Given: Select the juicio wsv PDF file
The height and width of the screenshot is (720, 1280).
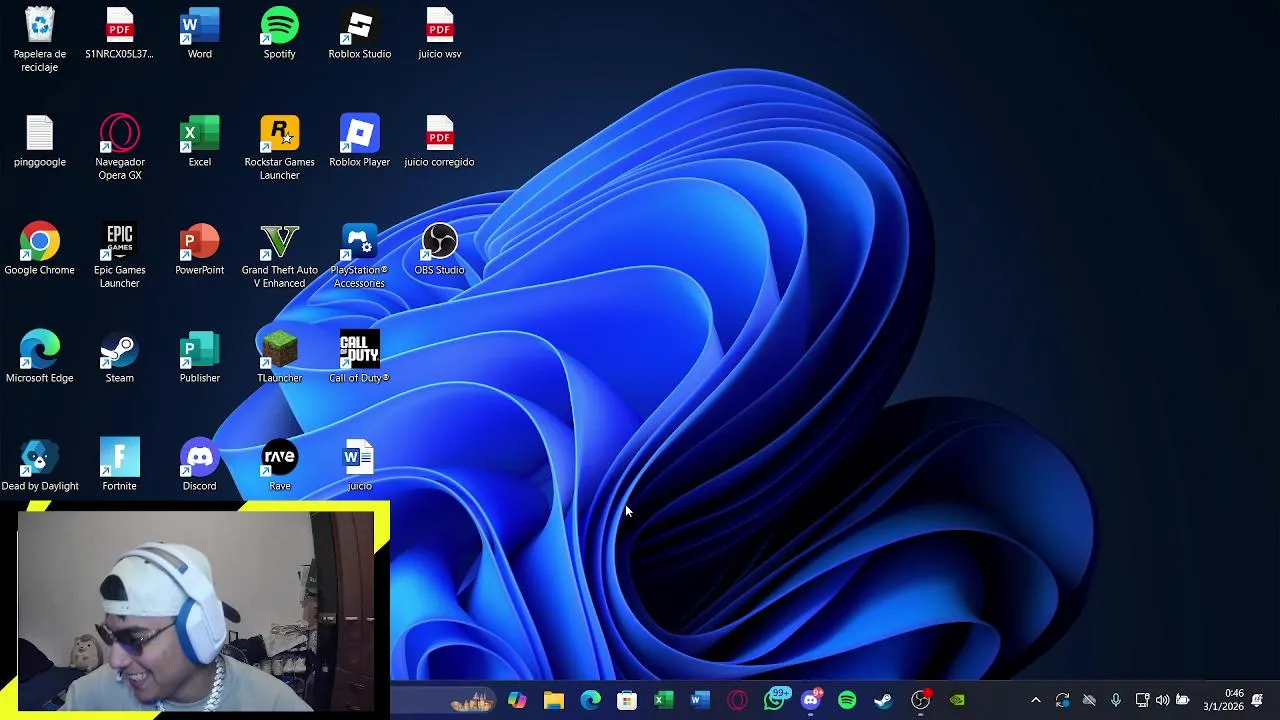Looking at the screenshot, I should [440, 32].
